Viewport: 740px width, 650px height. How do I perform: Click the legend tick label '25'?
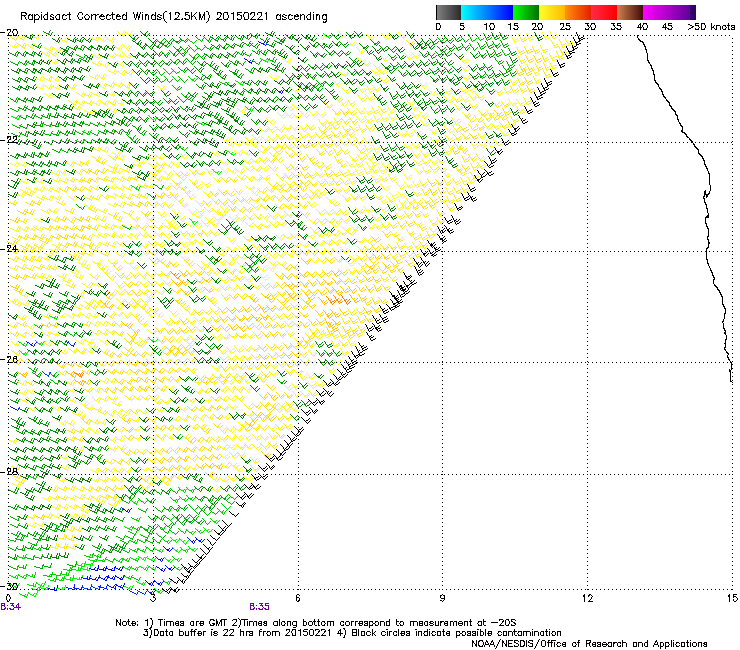564,27
